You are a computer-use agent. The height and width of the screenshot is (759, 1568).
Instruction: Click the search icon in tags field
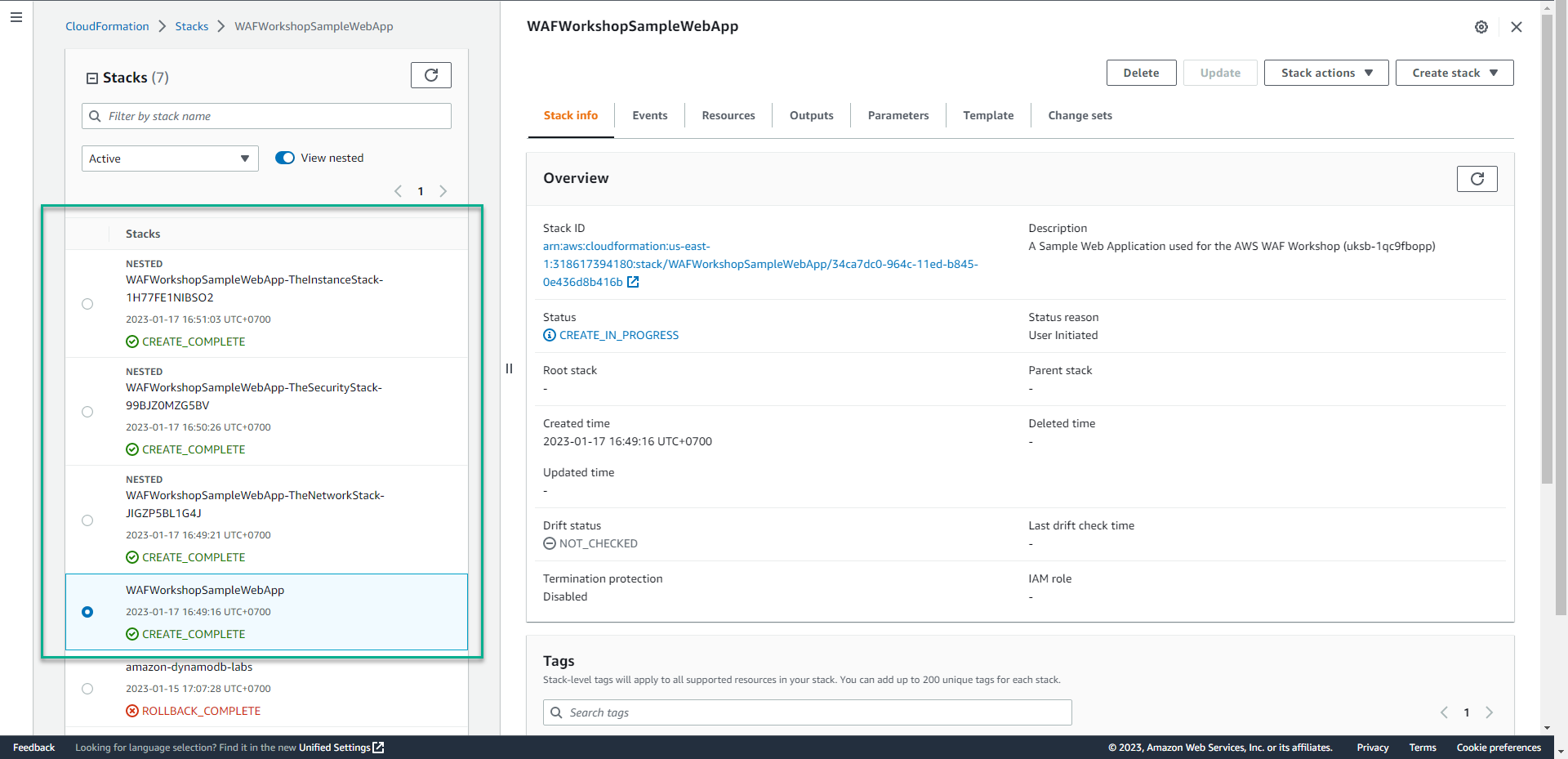[x=556, y=712]
